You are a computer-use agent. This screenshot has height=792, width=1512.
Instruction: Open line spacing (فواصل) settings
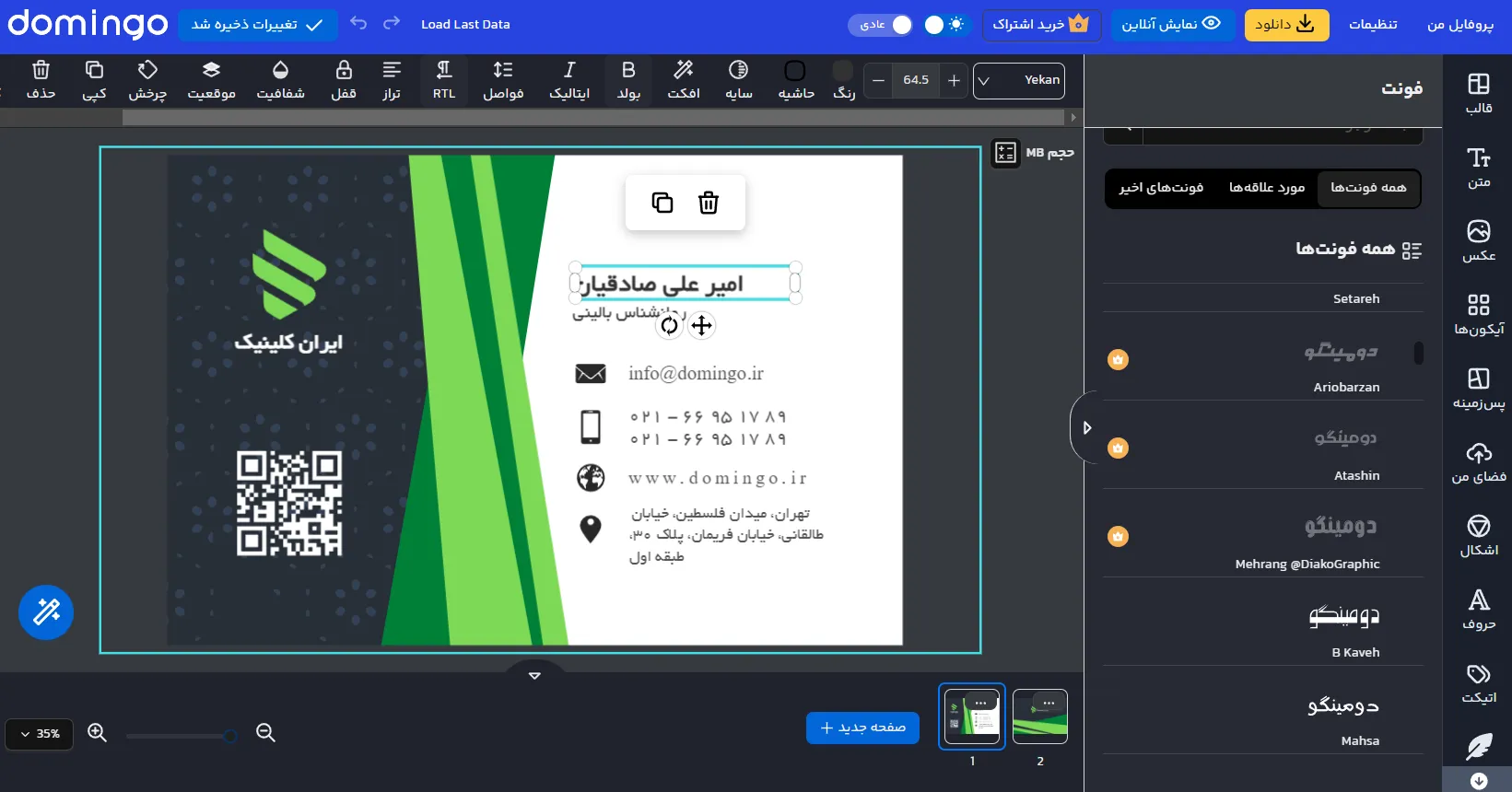503,80
